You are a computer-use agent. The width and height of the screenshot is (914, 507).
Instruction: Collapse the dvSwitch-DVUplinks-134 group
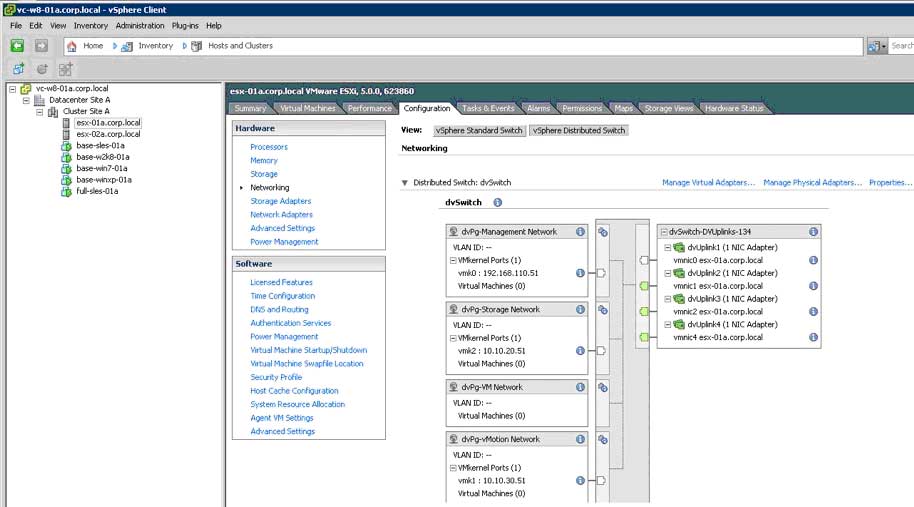tap(664, 232)
